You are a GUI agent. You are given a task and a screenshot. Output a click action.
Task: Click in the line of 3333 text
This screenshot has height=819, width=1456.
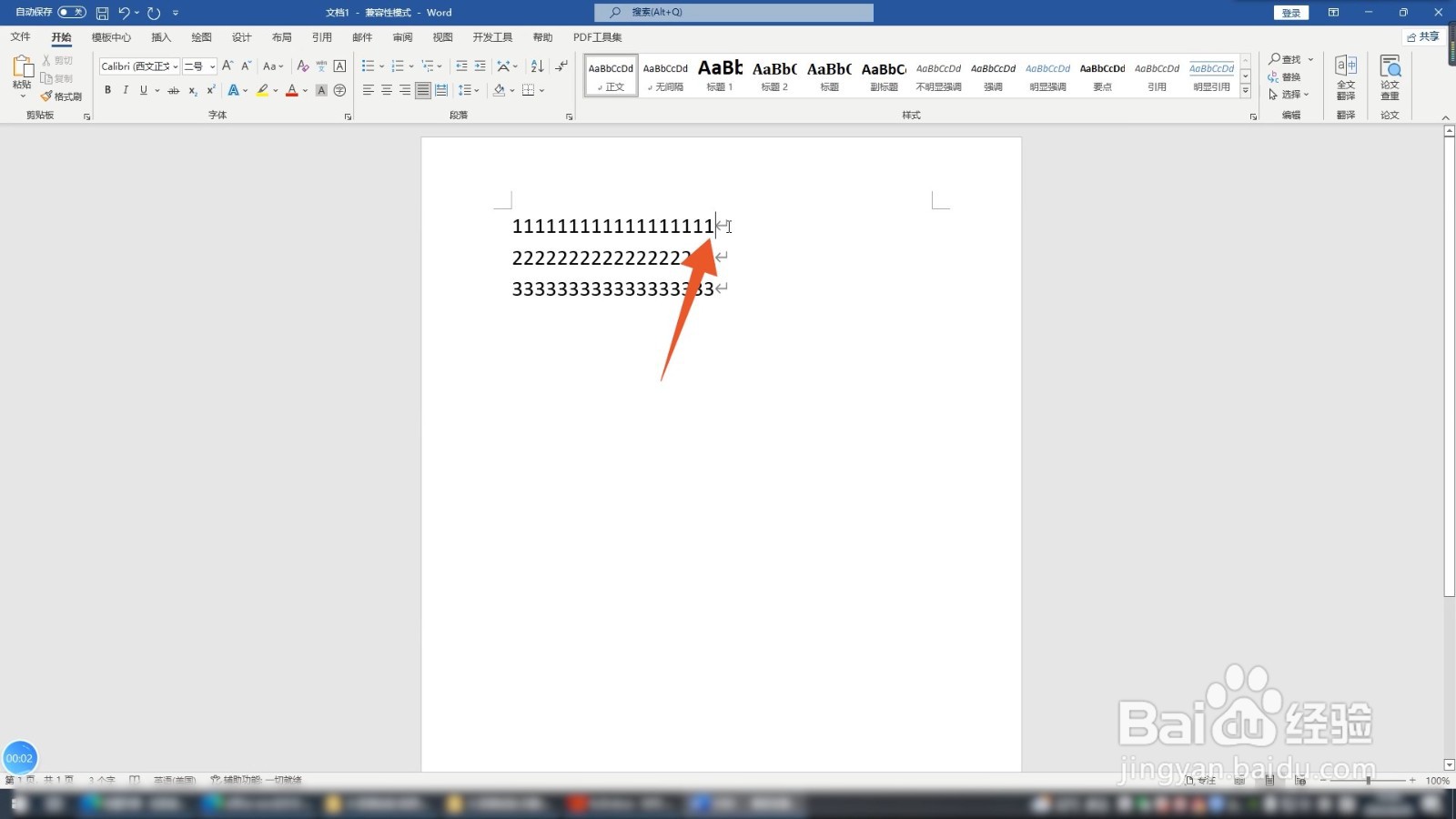pyautogui.click(x=612, y=288)
